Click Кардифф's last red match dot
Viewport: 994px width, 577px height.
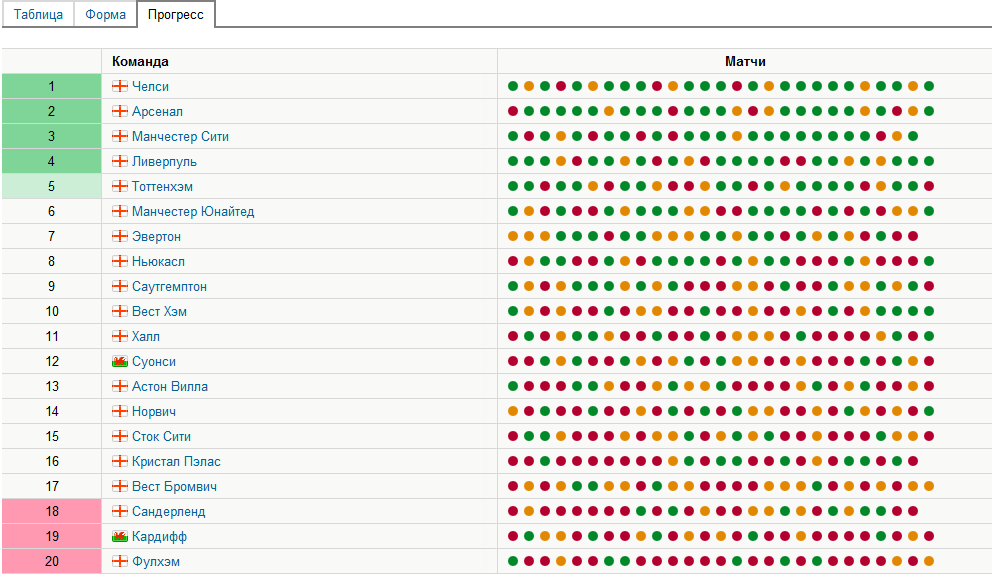[x=929, y=536]
